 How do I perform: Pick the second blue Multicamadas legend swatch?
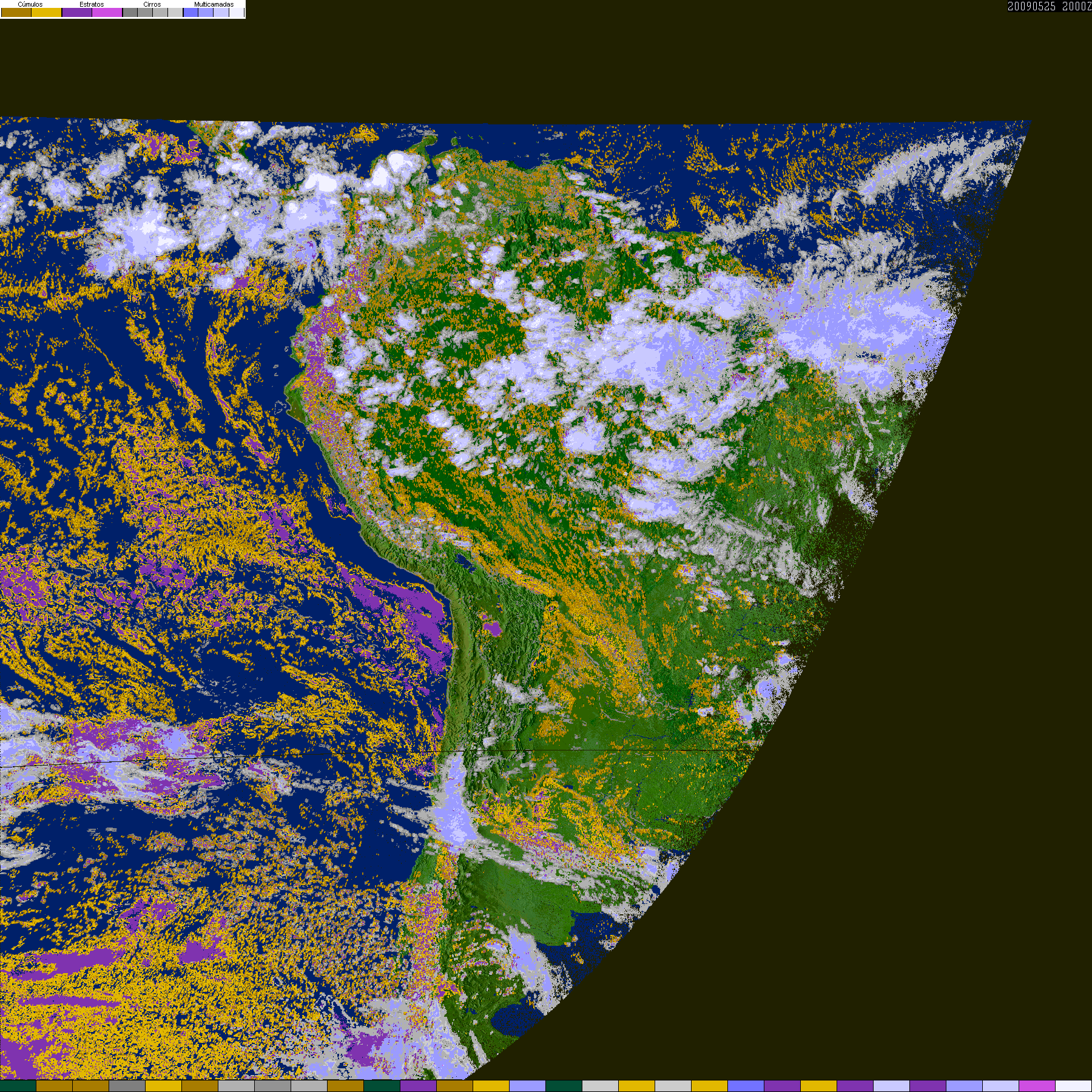click(206, 12)
